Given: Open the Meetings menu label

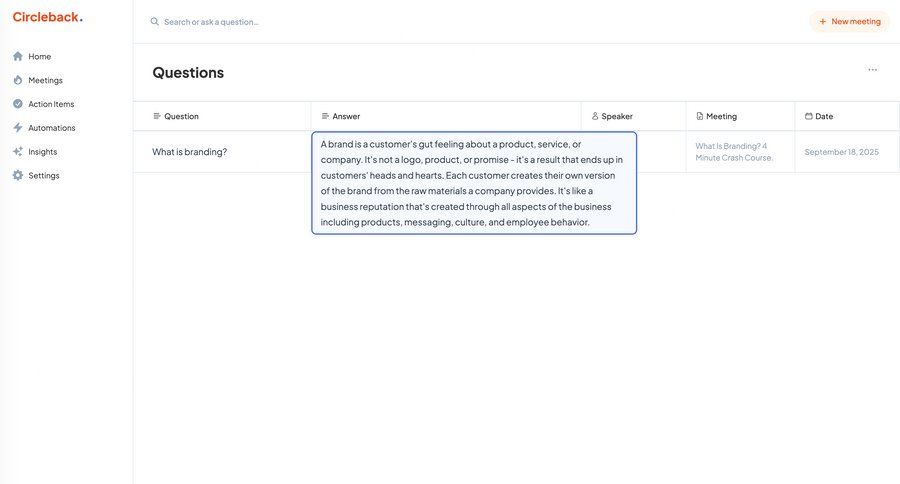Looking at the screenshot, I should [45, 80].
